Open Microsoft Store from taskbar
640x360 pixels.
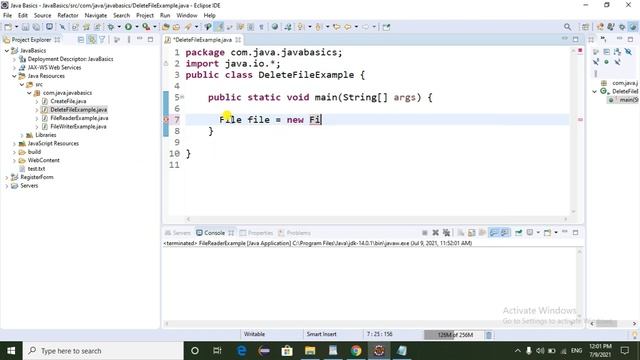point(287,351)
